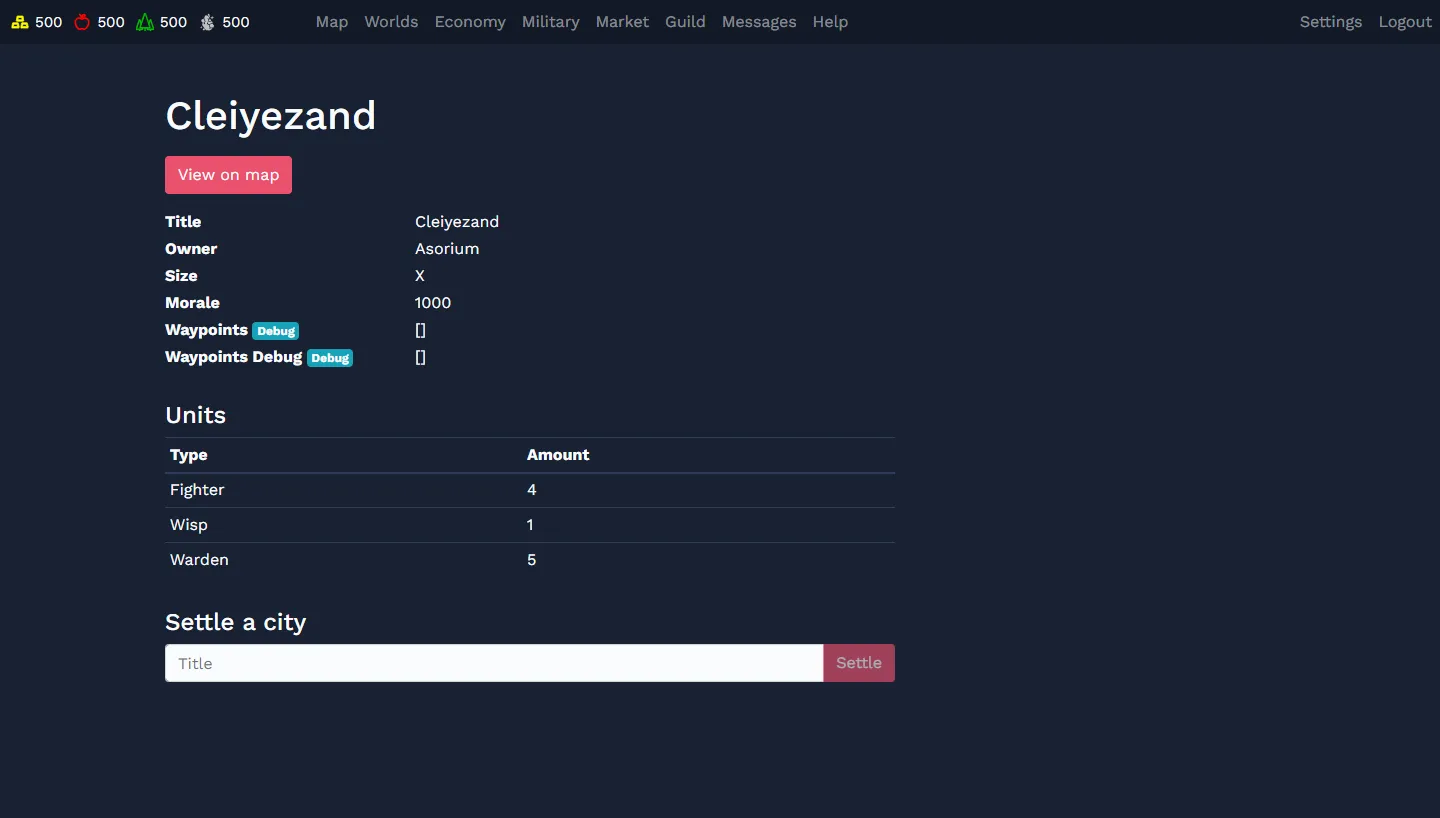Open Settings in the top bar
The image size is (1440, 818).
(1331, 22)
